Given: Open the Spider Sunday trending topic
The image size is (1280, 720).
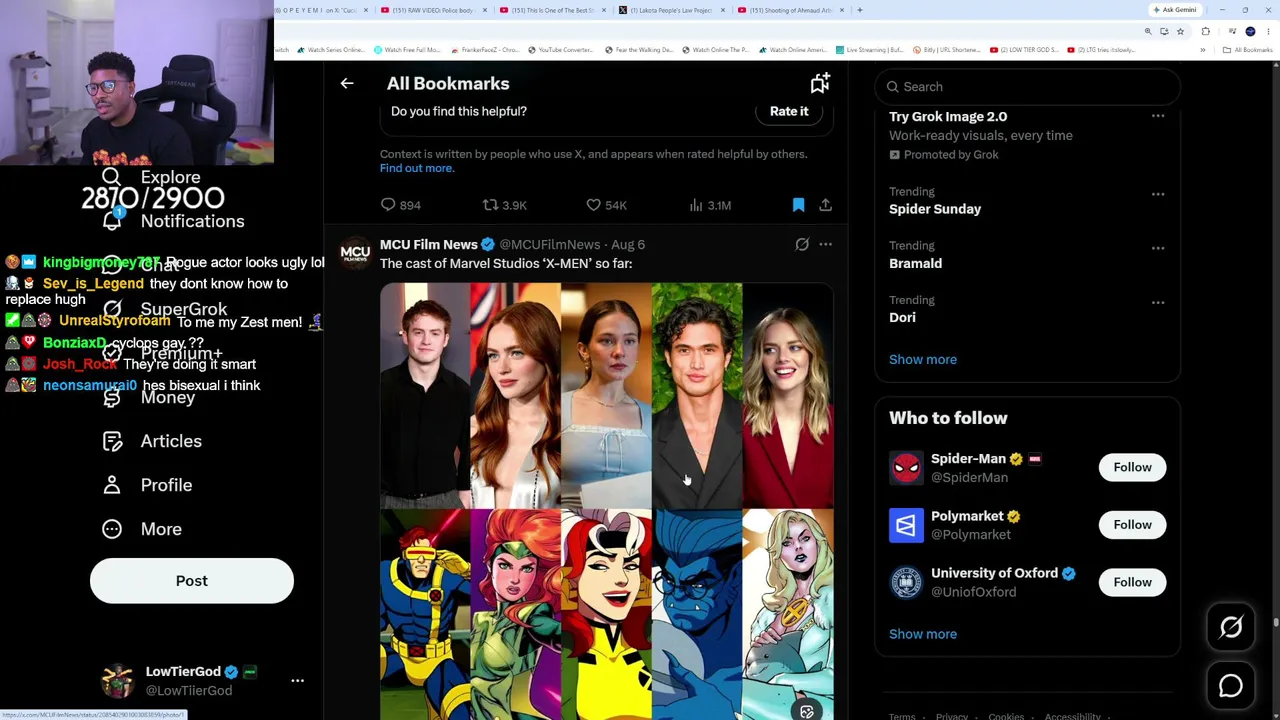Looking at the screenshot, I should (x=935, y=209).
